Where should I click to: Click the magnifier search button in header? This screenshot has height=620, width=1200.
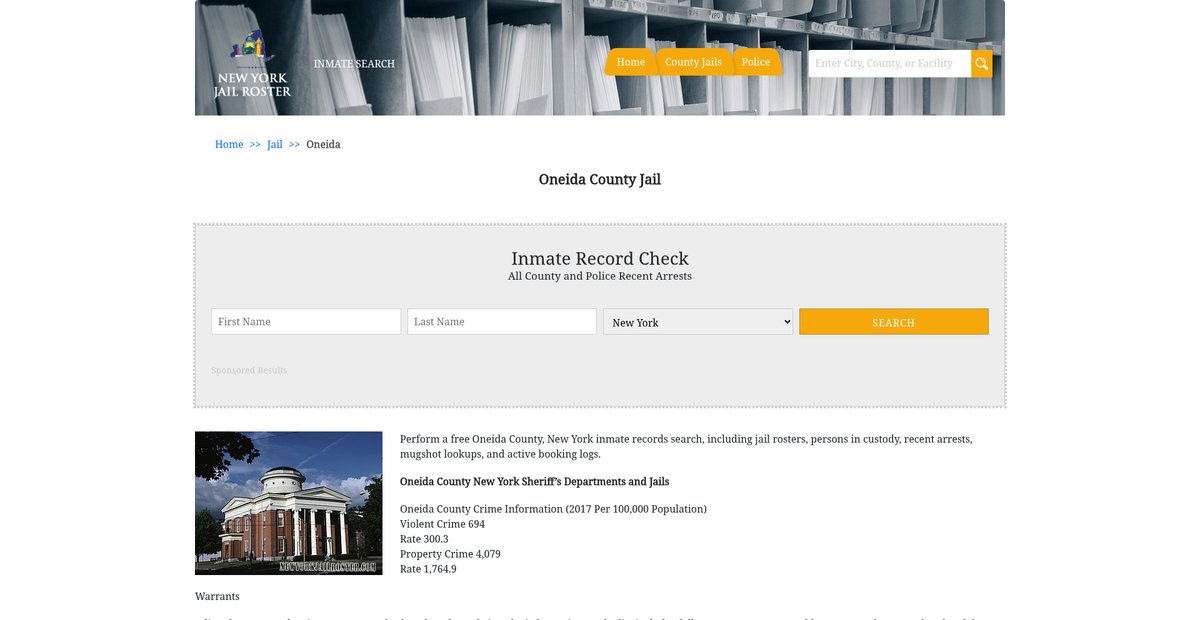tap(982, 64)
